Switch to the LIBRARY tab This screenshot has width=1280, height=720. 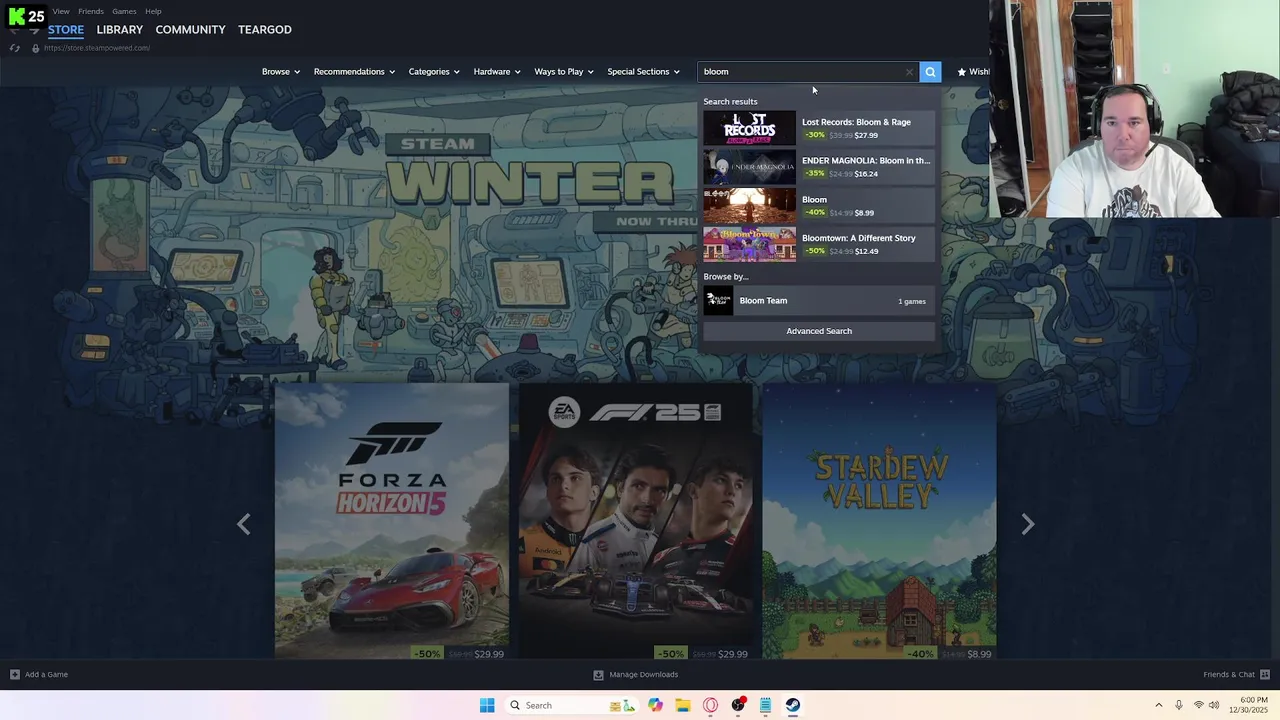(x=120, y=30)
